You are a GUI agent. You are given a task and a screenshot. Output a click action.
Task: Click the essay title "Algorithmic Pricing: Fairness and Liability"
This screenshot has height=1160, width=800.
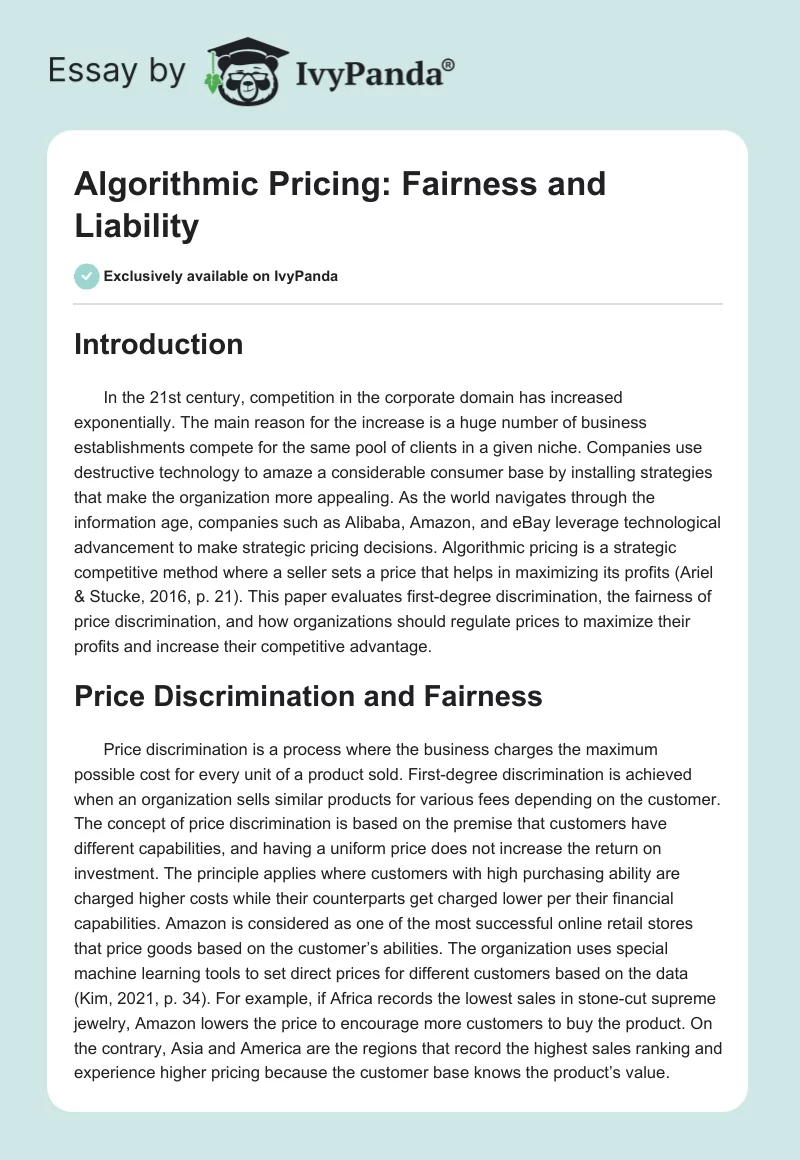click(340, 205)
